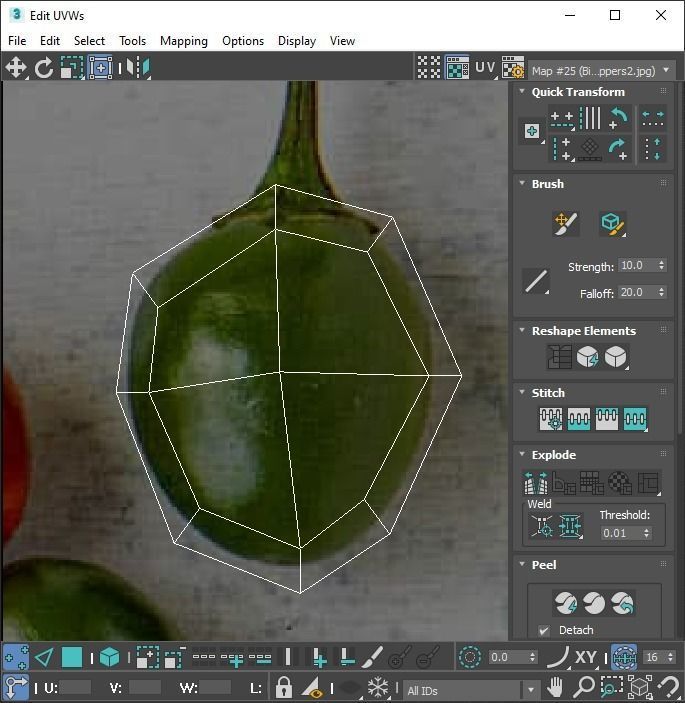
Task: Select the Move Selected Subobjects tool
Action: tap(16, 68)
